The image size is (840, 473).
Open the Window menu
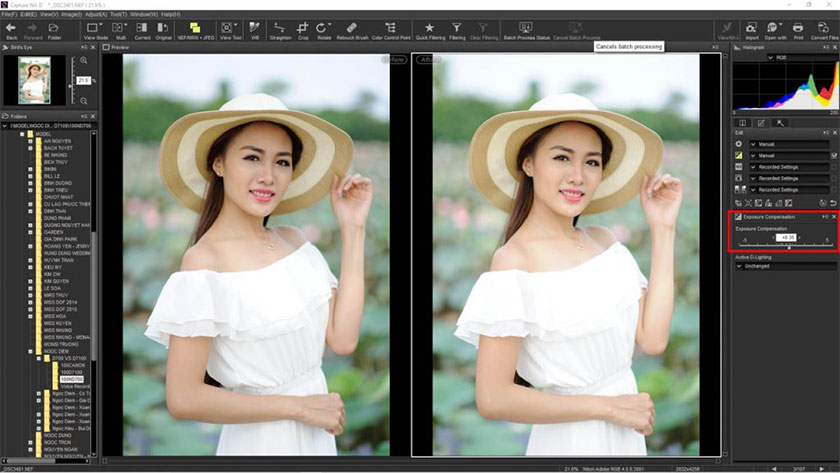[144, 14]
